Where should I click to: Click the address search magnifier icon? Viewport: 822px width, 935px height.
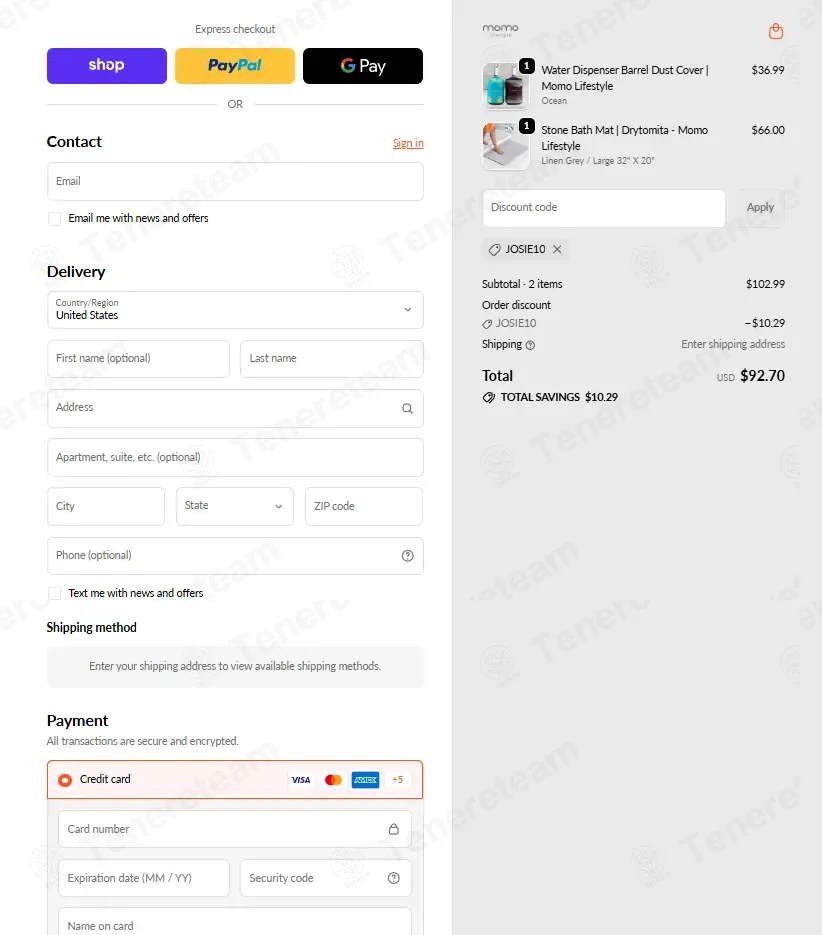pyautogui.click(x=407, y=408)
